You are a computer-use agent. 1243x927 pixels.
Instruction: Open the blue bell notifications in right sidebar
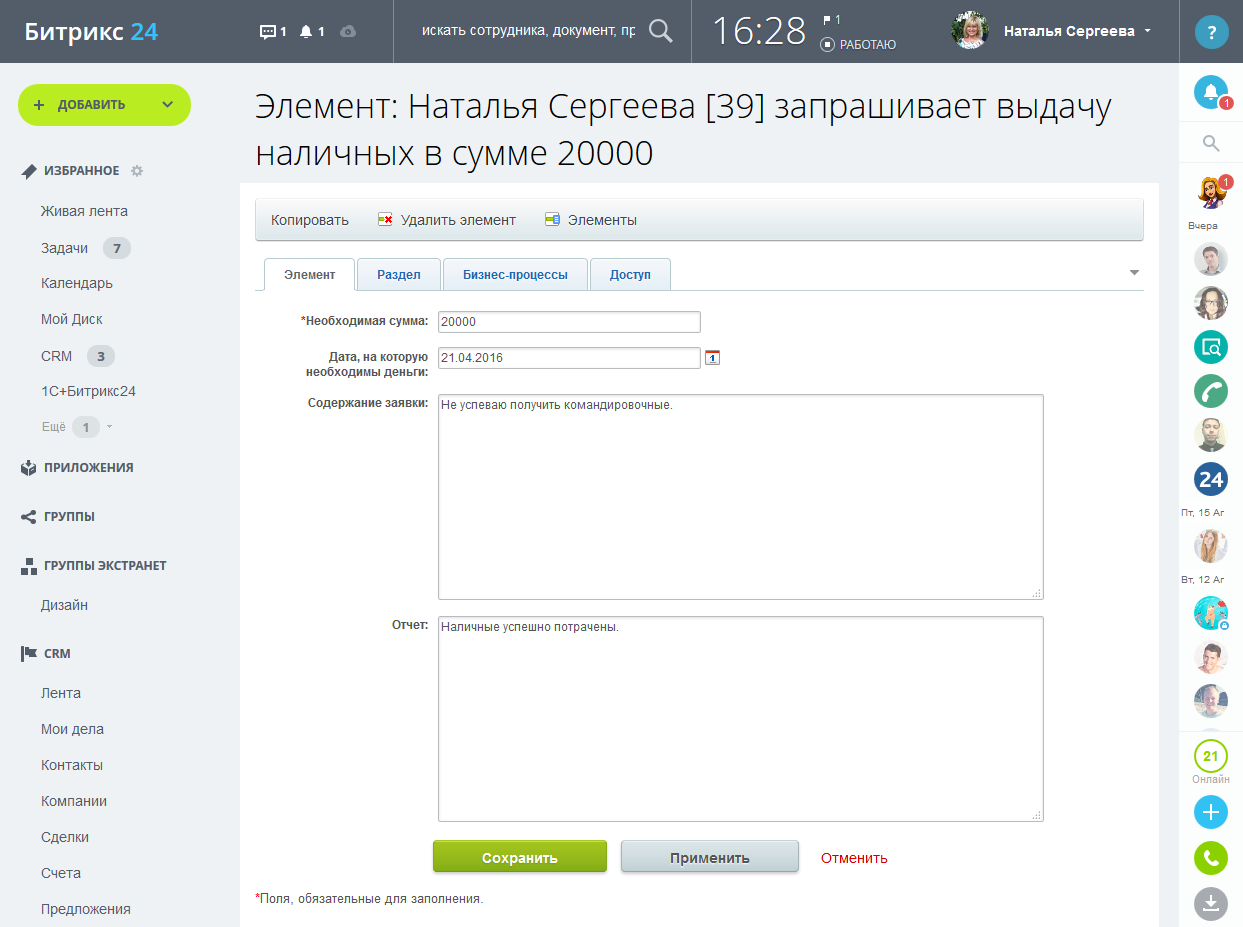pos(1211,93)
